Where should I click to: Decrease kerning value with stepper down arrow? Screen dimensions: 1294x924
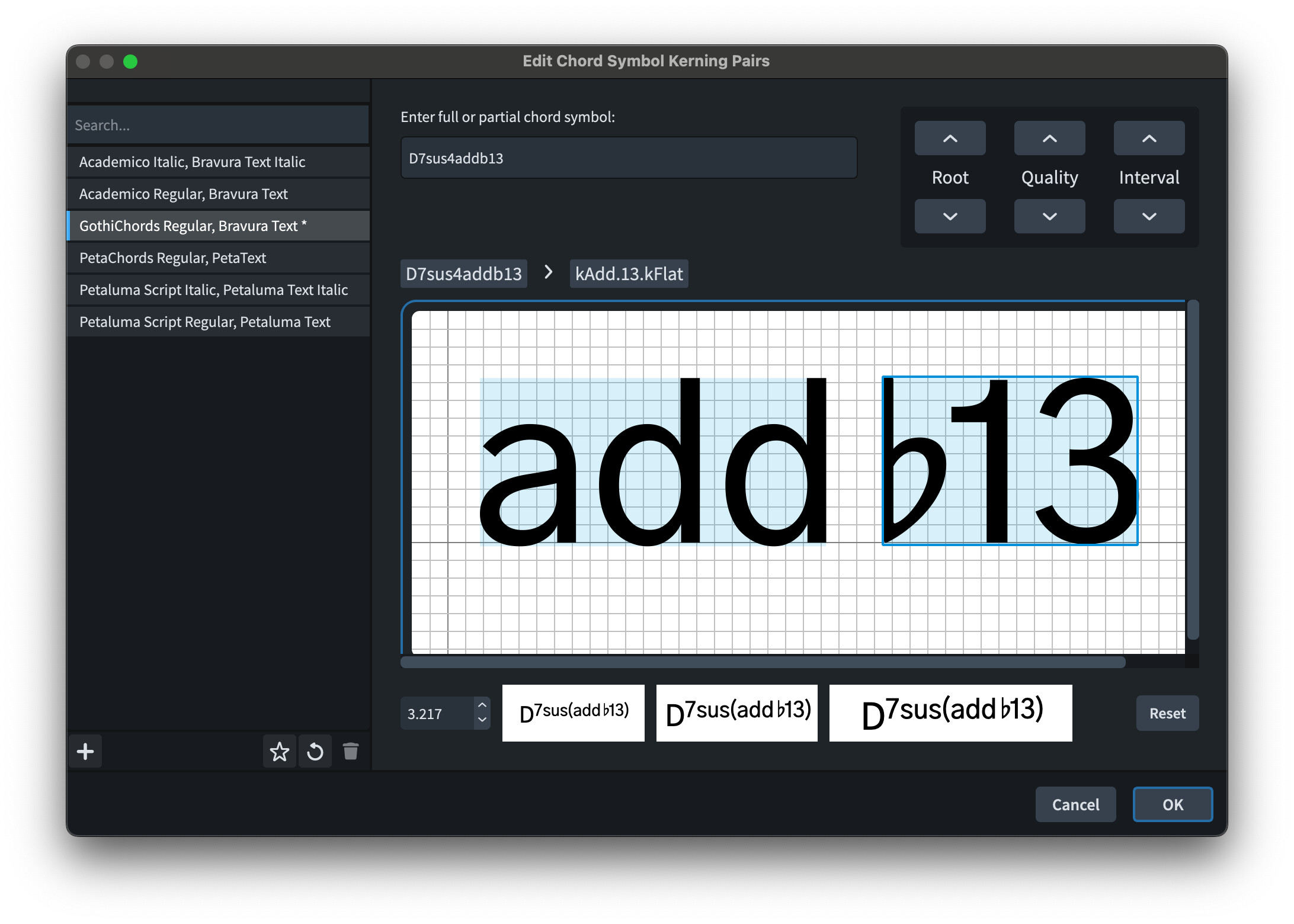point(482,720)
